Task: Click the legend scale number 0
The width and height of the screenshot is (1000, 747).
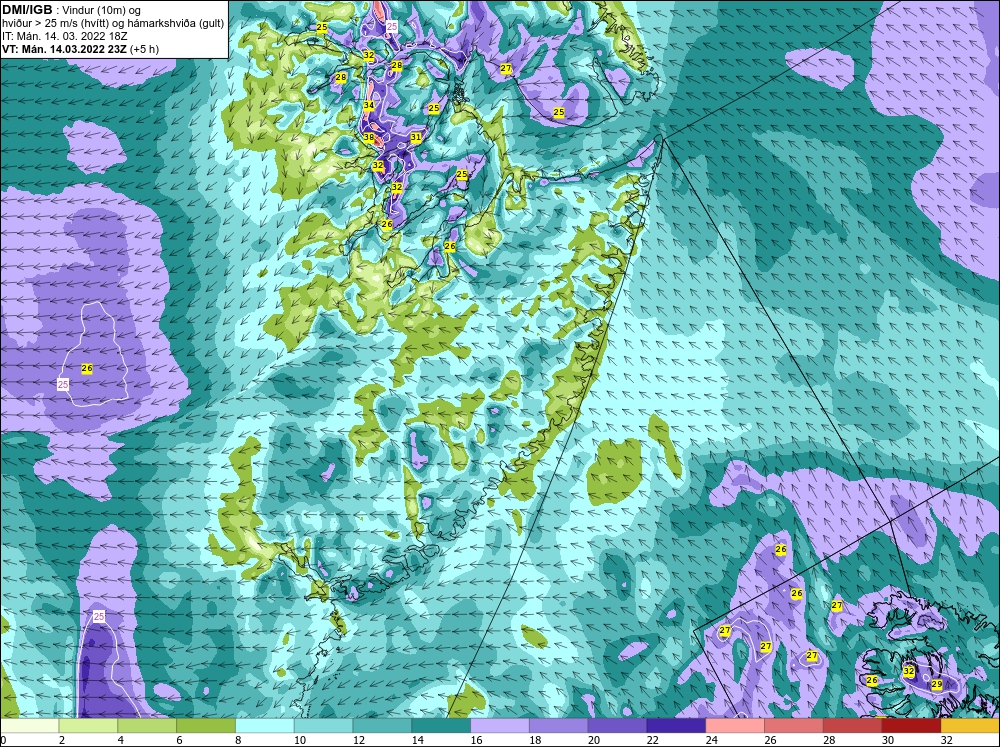Action: [3, 740]
